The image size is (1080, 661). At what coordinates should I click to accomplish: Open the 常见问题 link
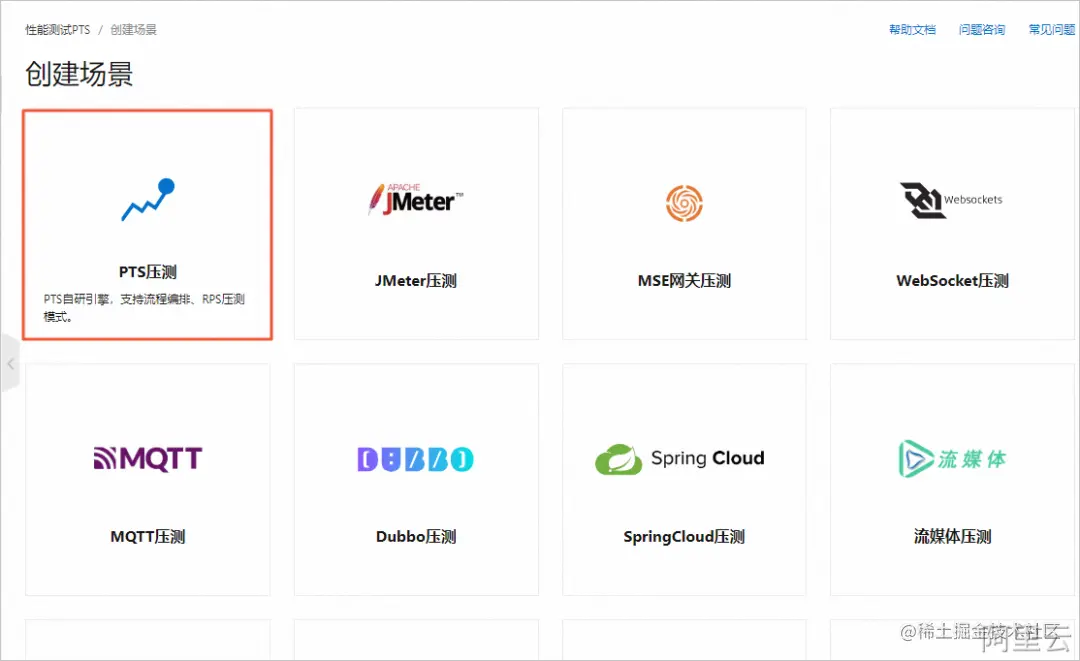click(x=1052, y=30)
